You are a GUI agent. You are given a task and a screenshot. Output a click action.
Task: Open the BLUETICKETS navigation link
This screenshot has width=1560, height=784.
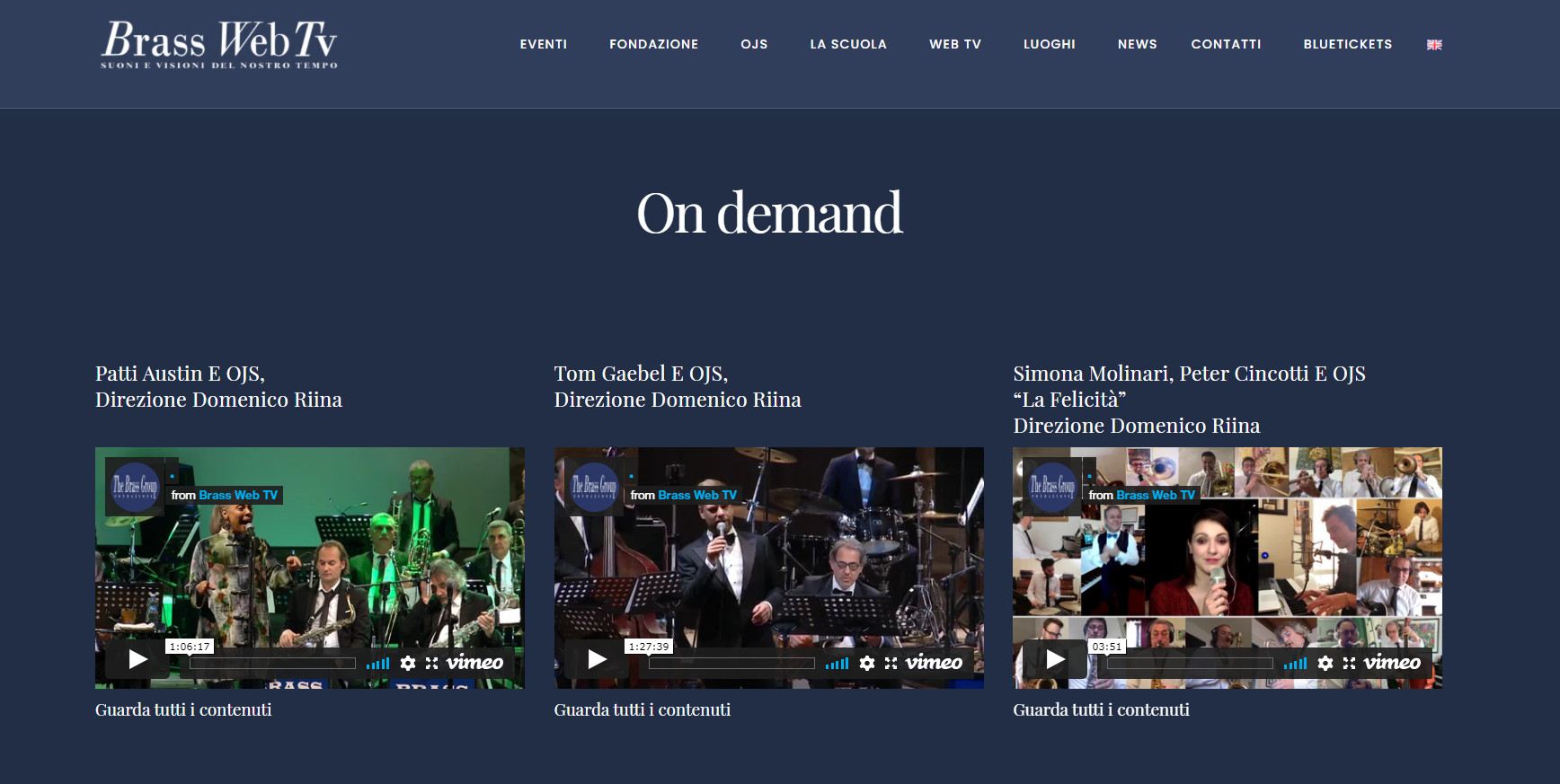(1347, 44)
